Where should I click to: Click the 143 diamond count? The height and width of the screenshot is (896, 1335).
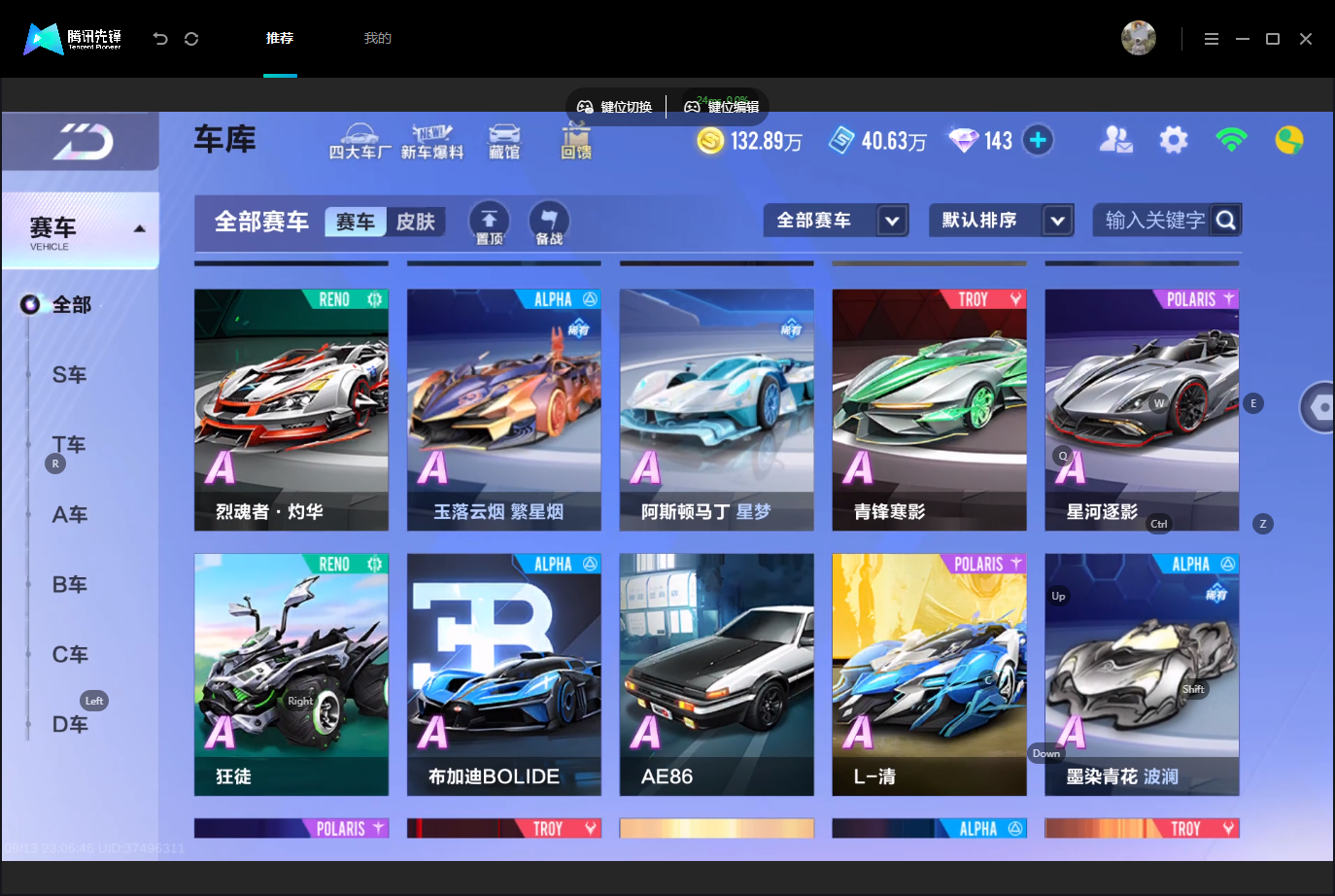coord(998,142)
